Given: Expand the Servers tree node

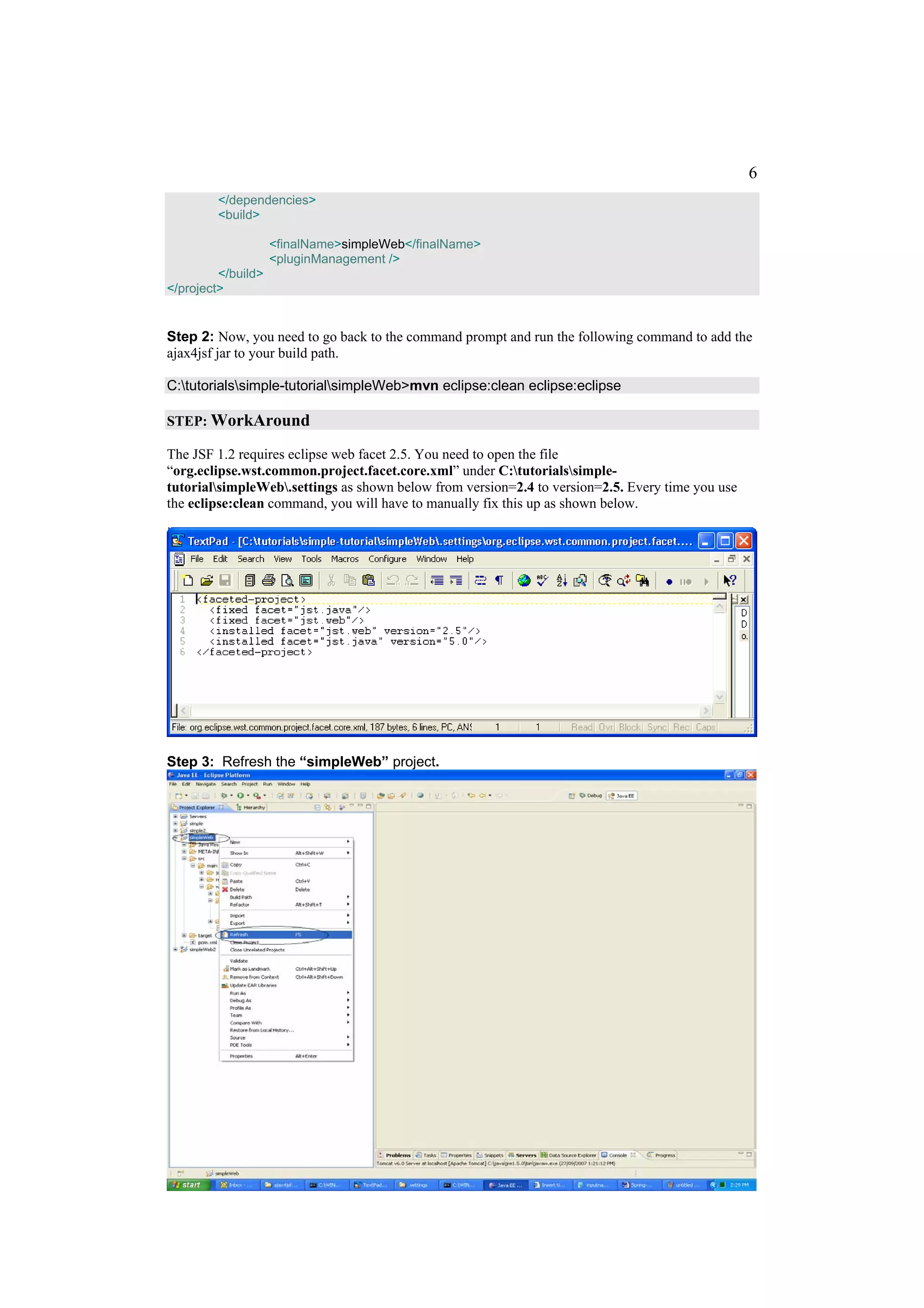Looking at the screenshot, I should point(176,816).
